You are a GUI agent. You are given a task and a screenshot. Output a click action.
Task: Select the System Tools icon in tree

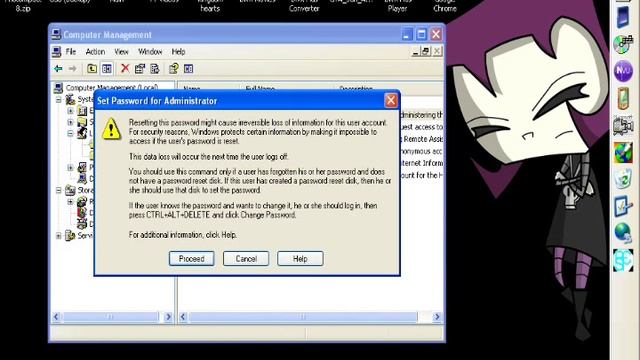pos(70,99)
